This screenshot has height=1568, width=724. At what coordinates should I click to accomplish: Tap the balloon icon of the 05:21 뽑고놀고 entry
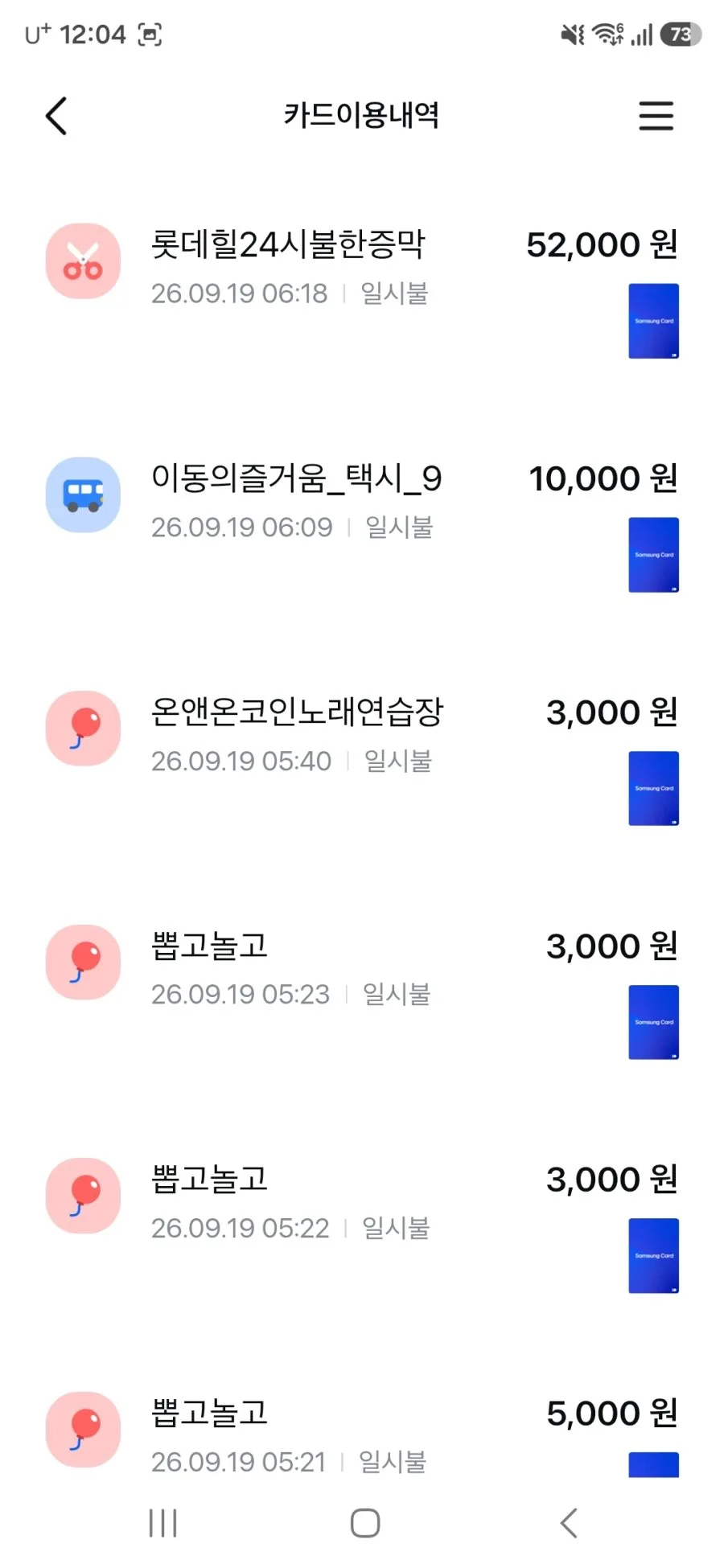point(83,1430)
